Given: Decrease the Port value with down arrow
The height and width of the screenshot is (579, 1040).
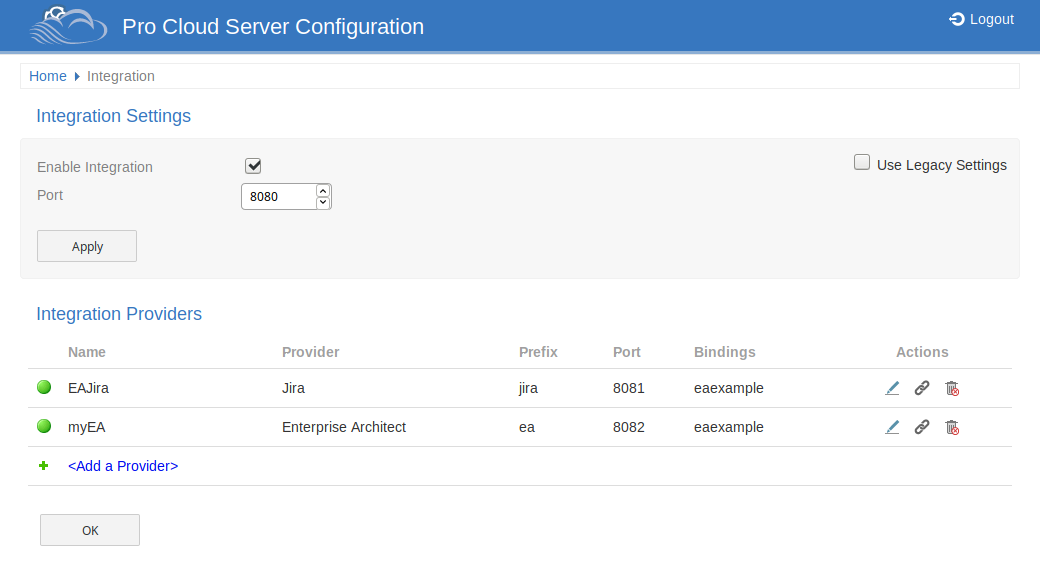Looking at the screenshot, I should 323,202.
